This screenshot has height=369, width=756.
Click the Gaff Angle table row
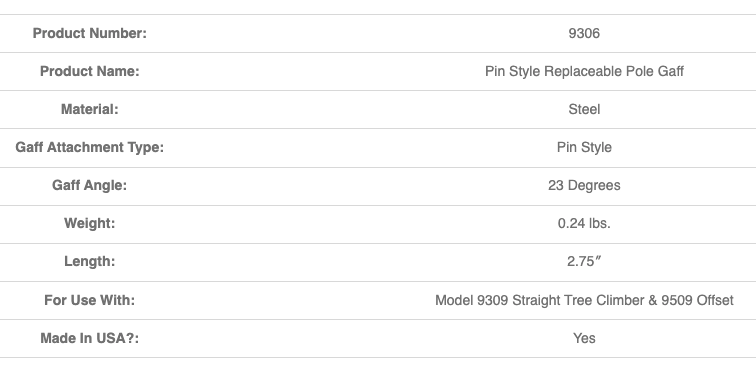tap(378, 186)
